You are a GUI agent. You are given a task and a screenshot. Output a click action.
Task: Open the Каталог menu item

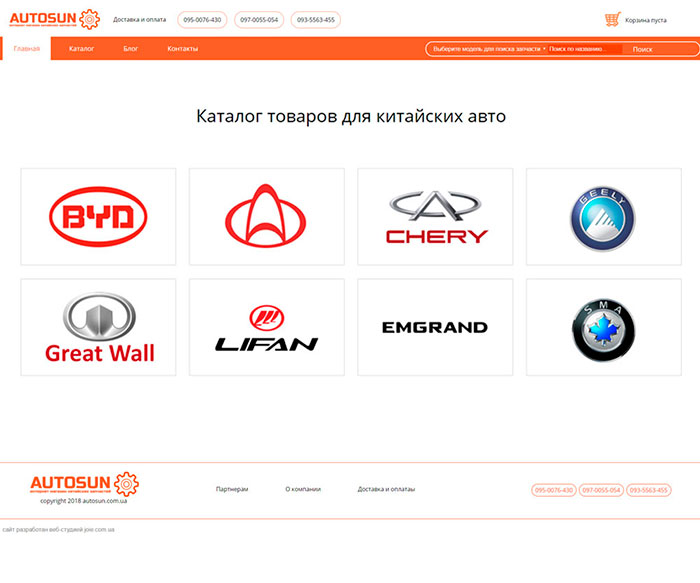tap(81, 49)
